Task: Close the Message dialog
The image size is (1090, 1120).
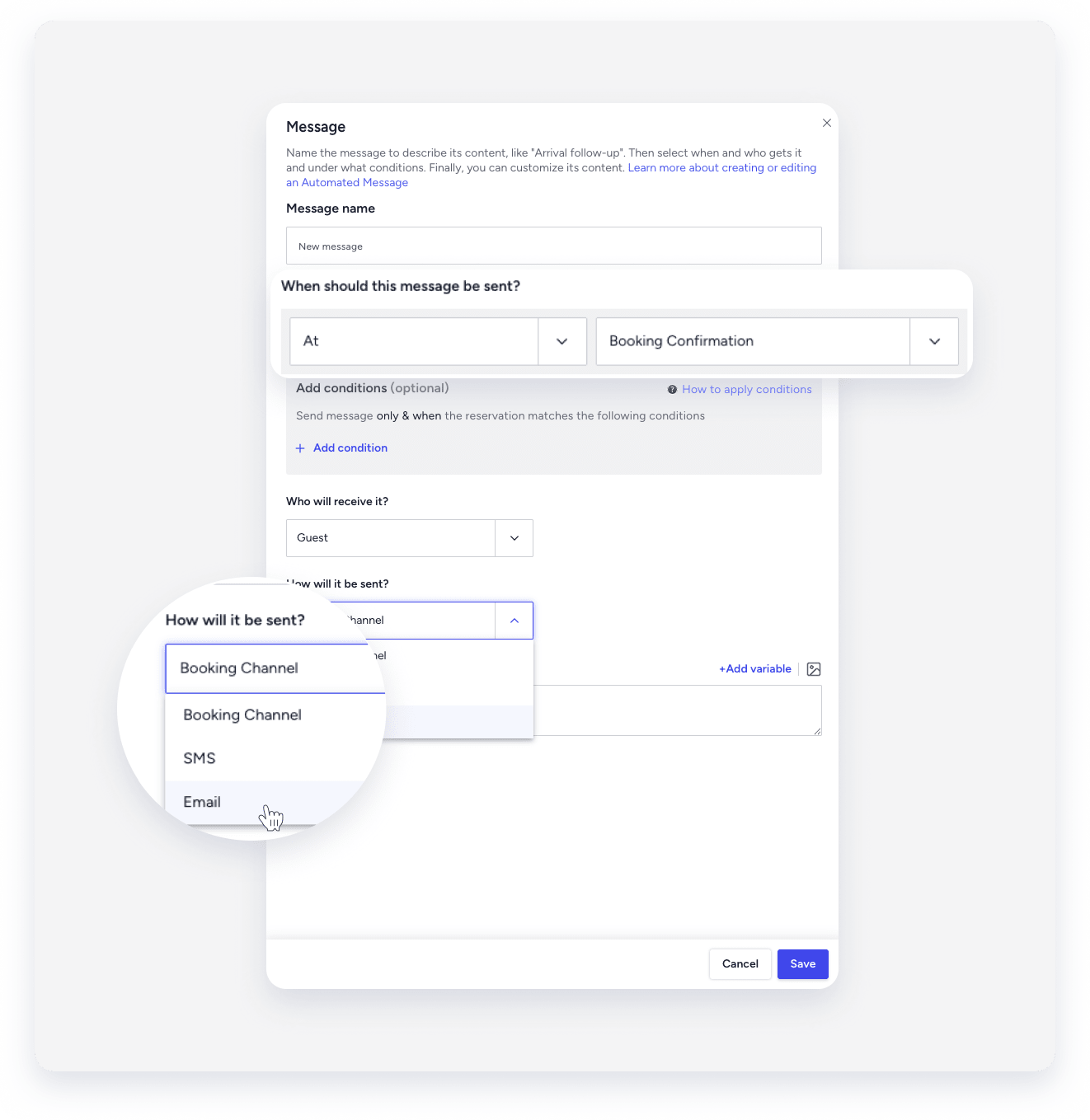Action: [x=826, y=122]
